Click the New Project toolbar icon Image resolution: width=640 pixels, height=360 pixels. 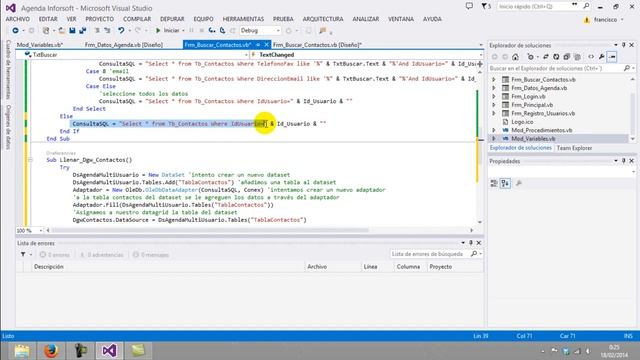coord(46,31)
